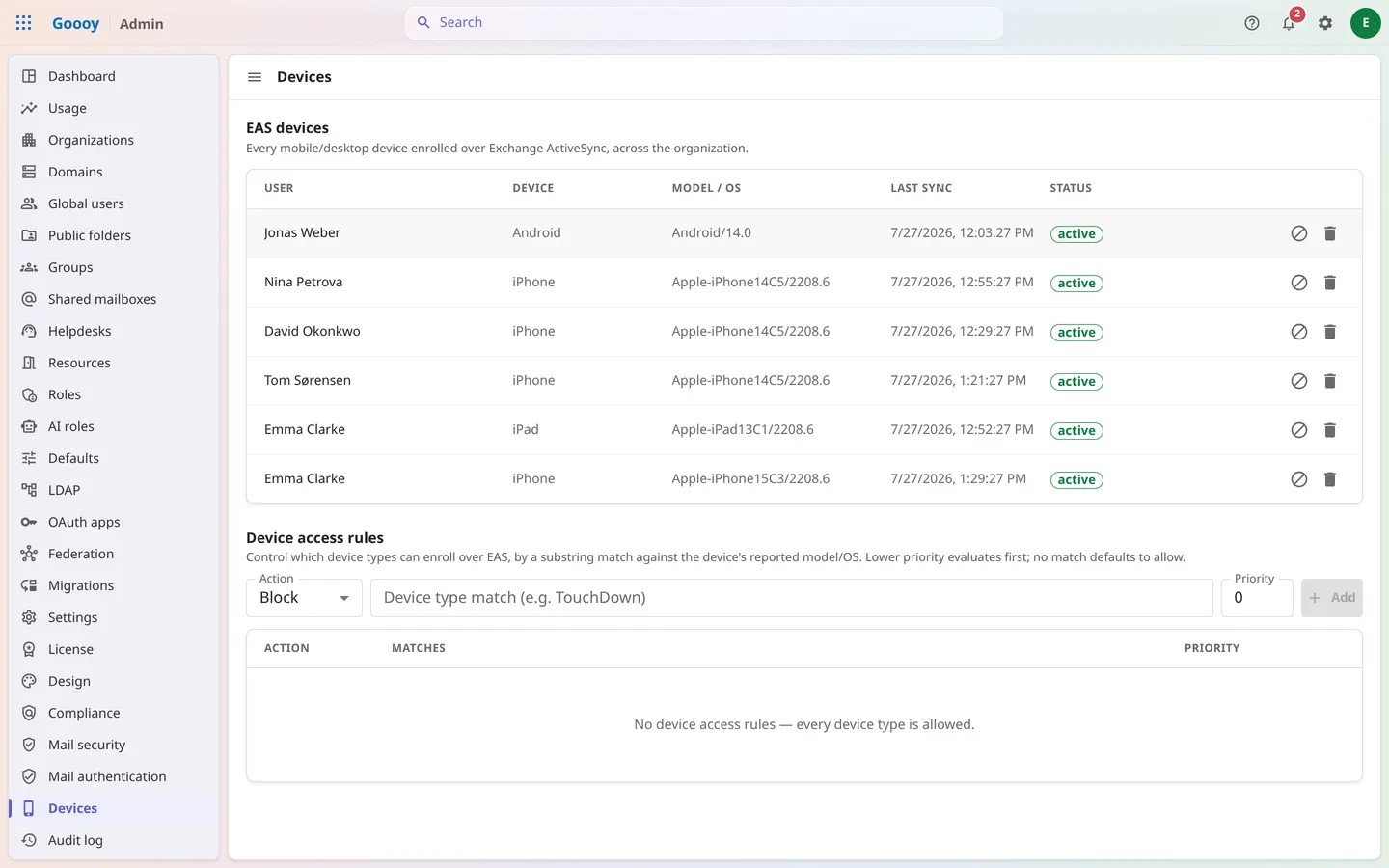
Task: Delete Emma Clarke's iPad
Action: 1330,430
